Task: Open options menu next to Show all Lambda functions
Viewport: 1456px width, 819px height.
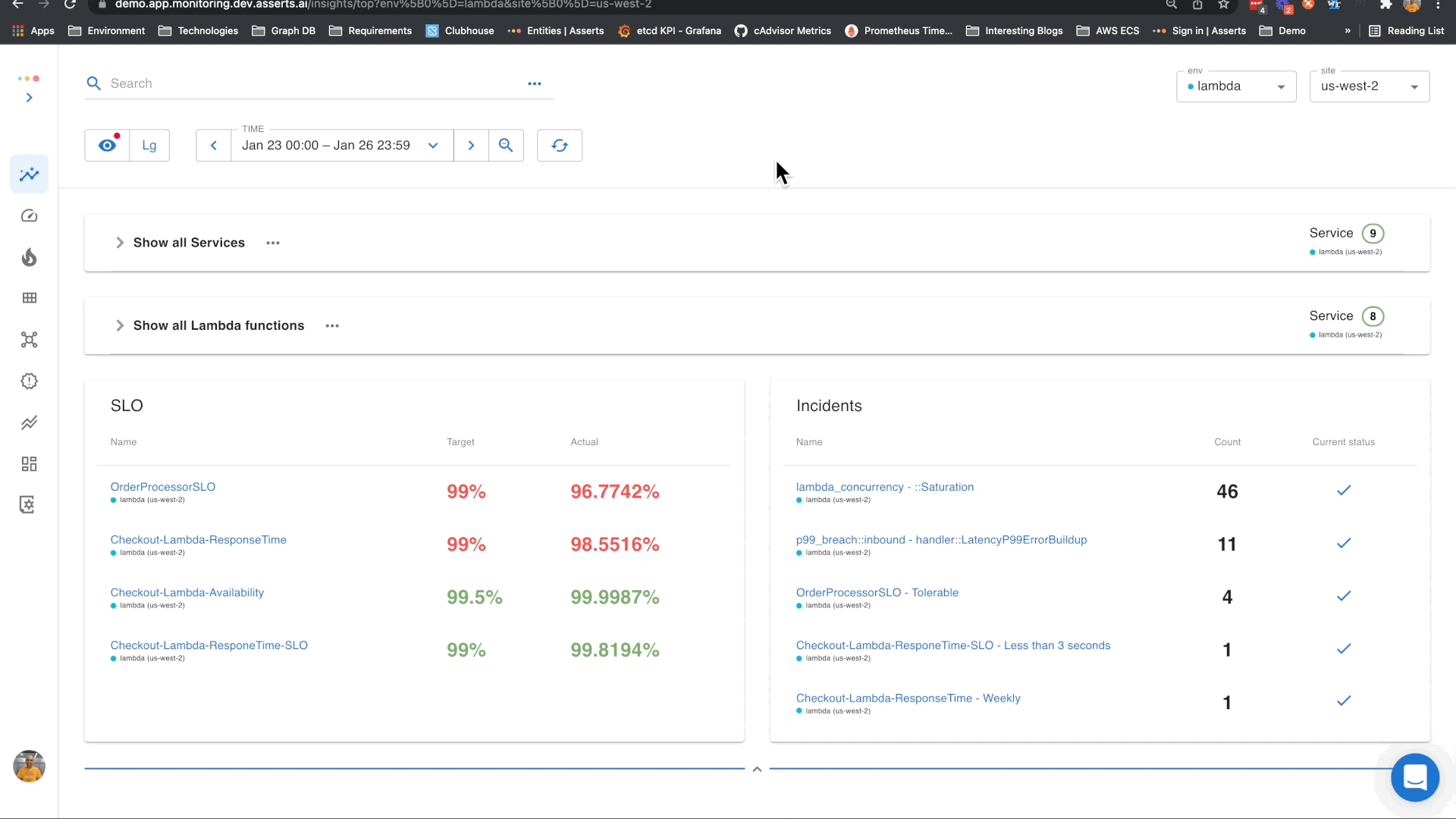Action: click(x=332, y=326)
